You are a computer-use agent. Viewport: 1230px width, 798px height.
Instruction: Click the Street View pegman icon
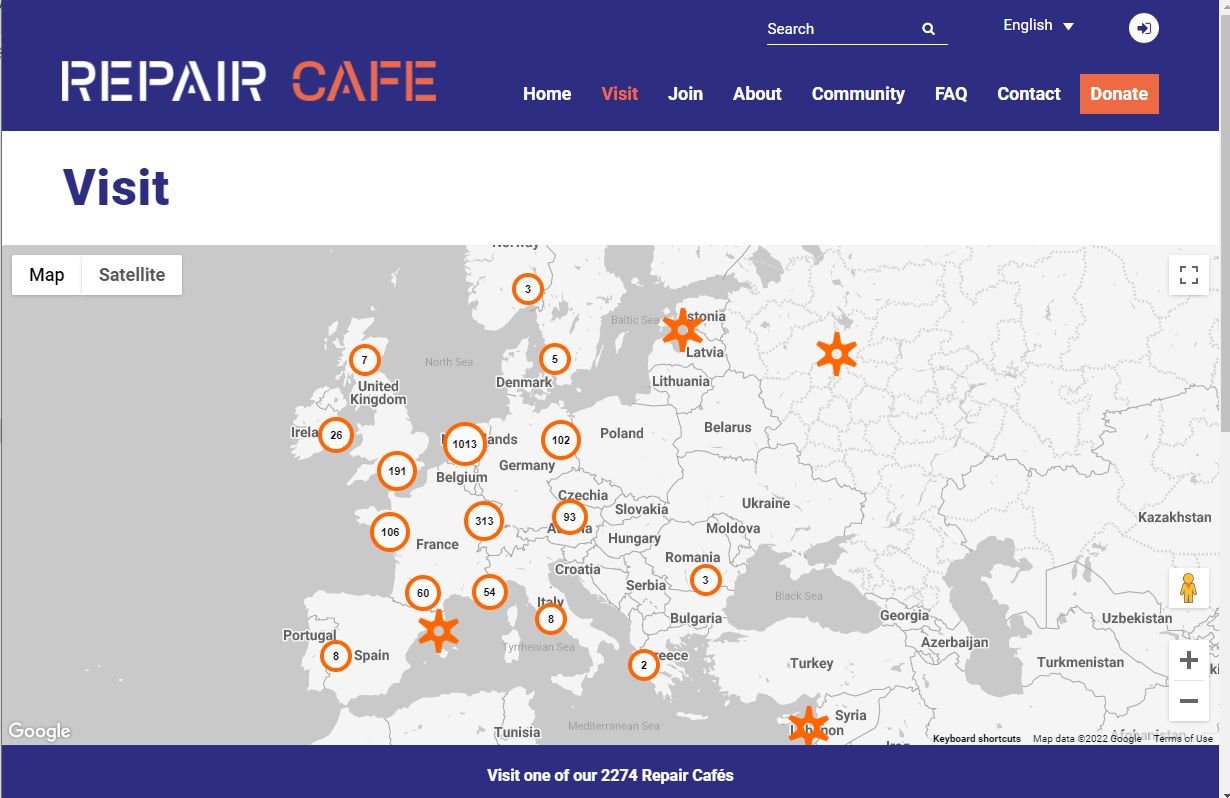pyautogui.click(x=1188, y=588)
